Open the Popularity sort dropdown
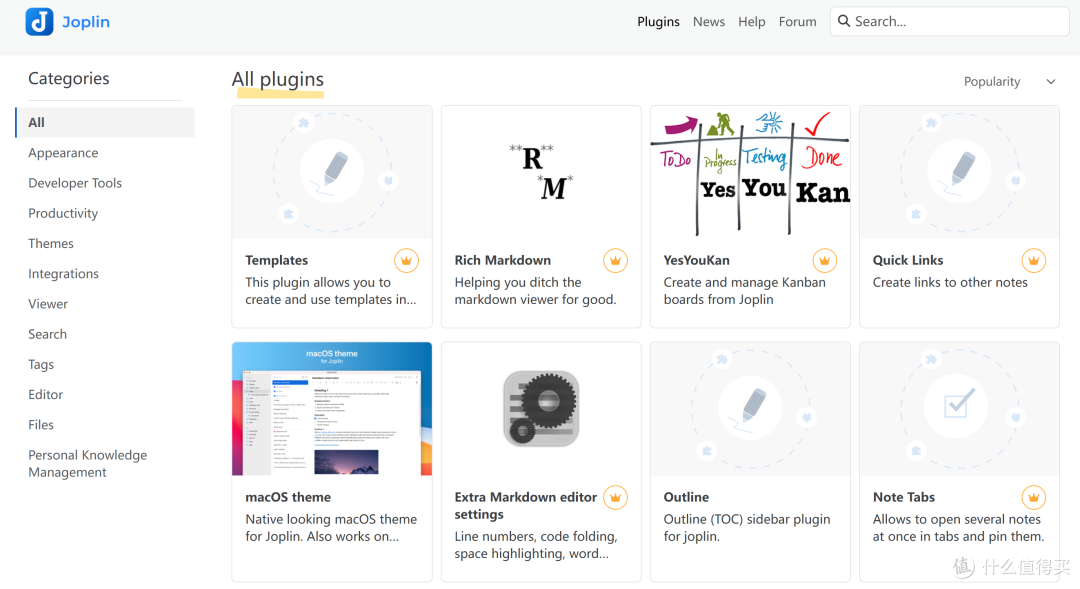The width and height of the screenshot is (1080, 589). [1009, 81]
